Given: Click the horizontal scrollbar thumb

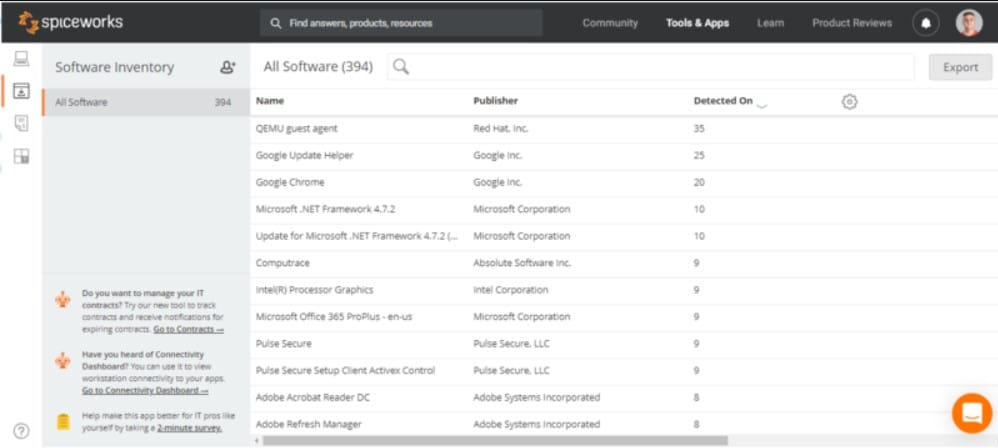Looking at the screenshot, I should tap(495, 440).
